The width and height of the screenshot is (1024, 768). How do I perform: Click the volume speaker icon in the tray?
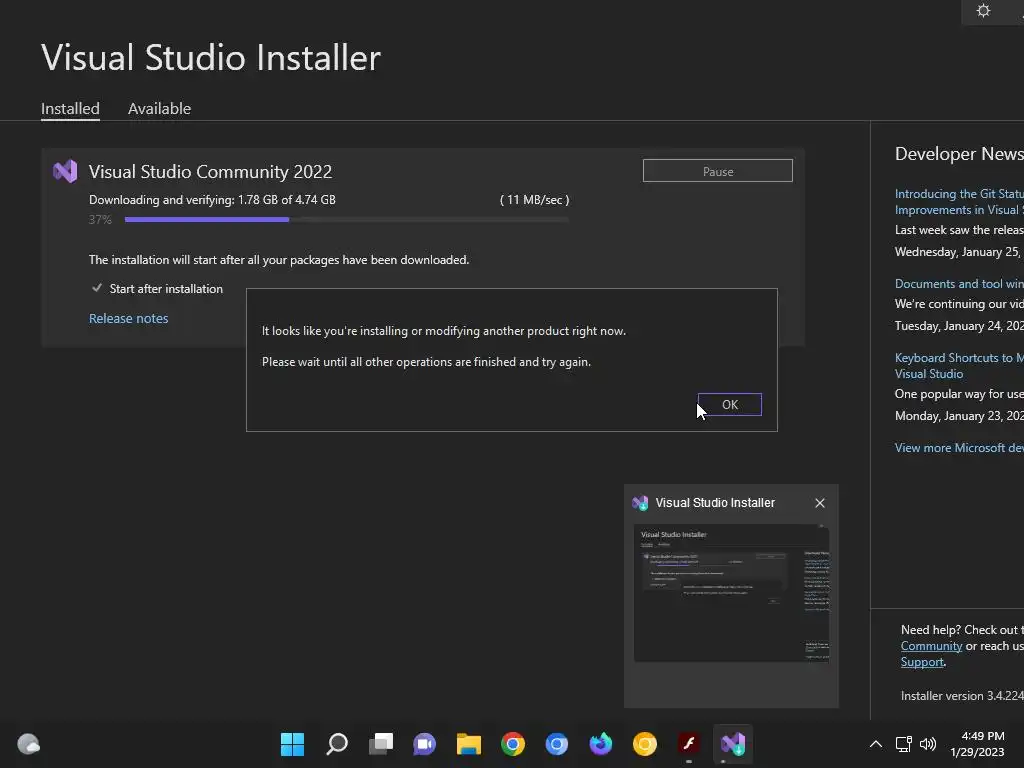click(x=927, y=744)
